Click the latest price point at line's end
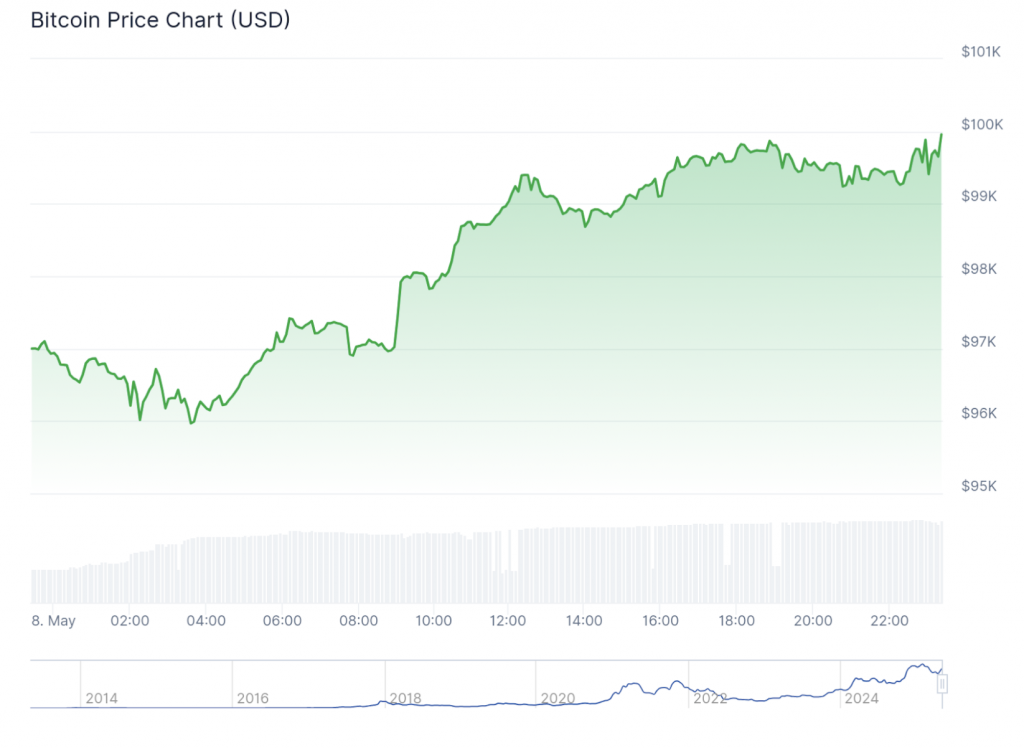The height and width of the screenshot is (748, 1024). pyautogui.click(x=941, y=135)
